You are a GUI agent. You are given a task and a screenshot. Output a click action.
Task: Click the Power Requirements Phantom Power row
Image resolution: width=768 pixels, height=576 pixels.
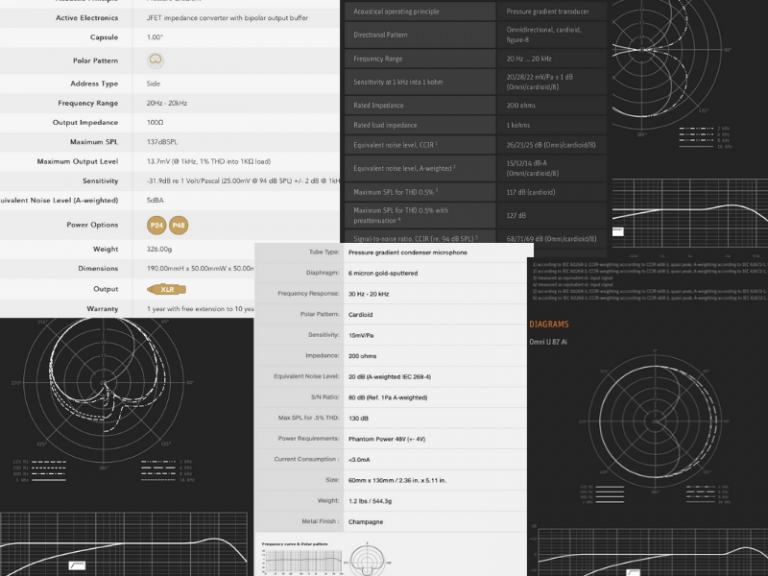(390, 438)
